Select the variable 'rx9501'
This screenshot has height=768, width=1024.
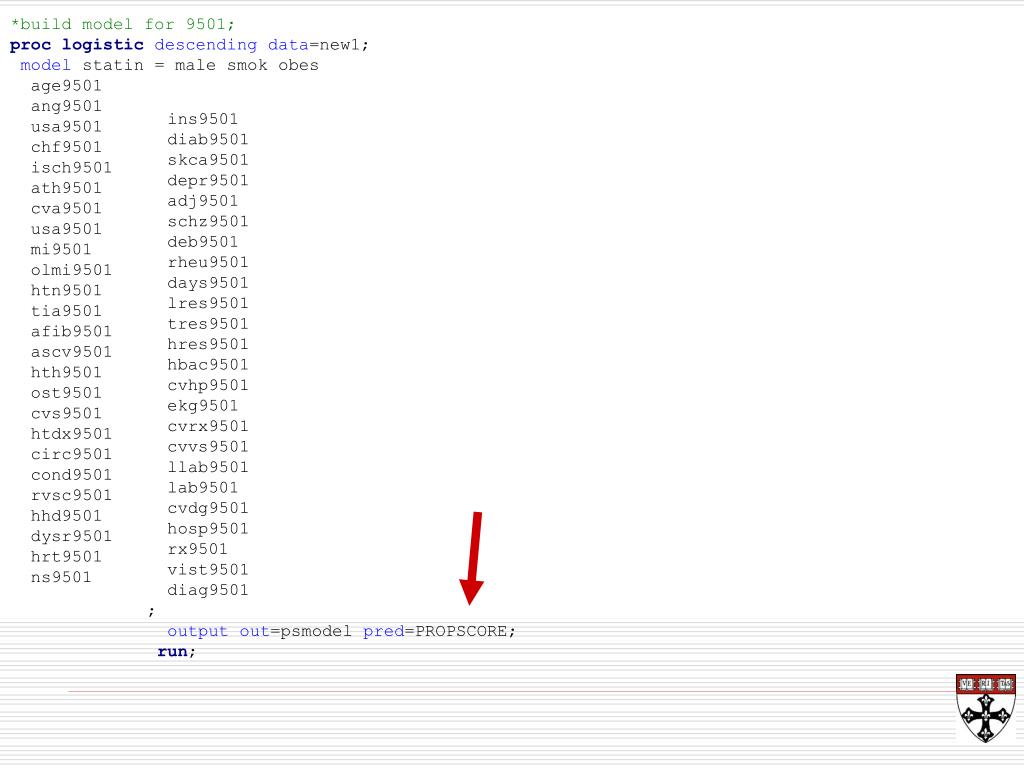[197, 549]
